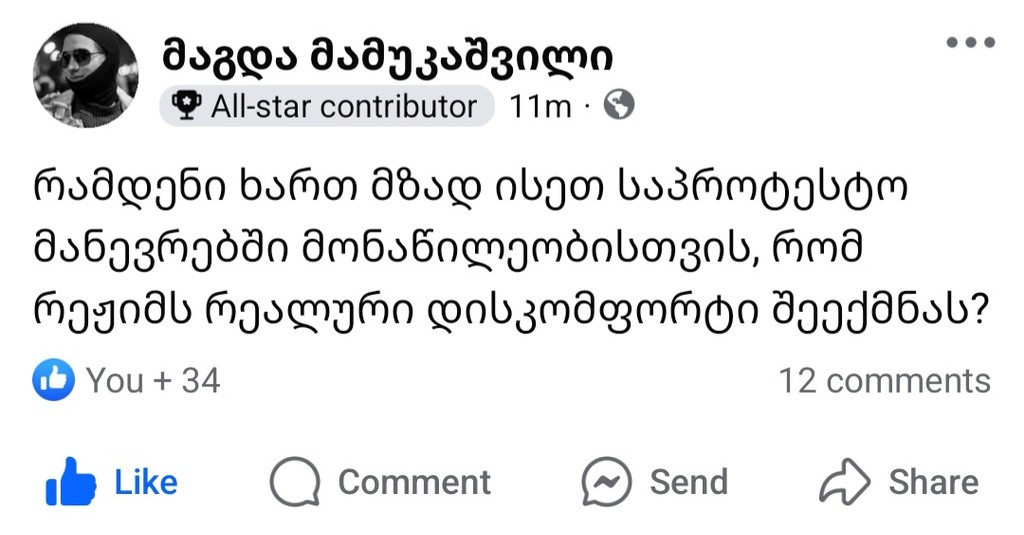Open author name მაგდა მამუკაშვილი link
This screenshot has height=535, width=1024.
[x=387, y=57]
